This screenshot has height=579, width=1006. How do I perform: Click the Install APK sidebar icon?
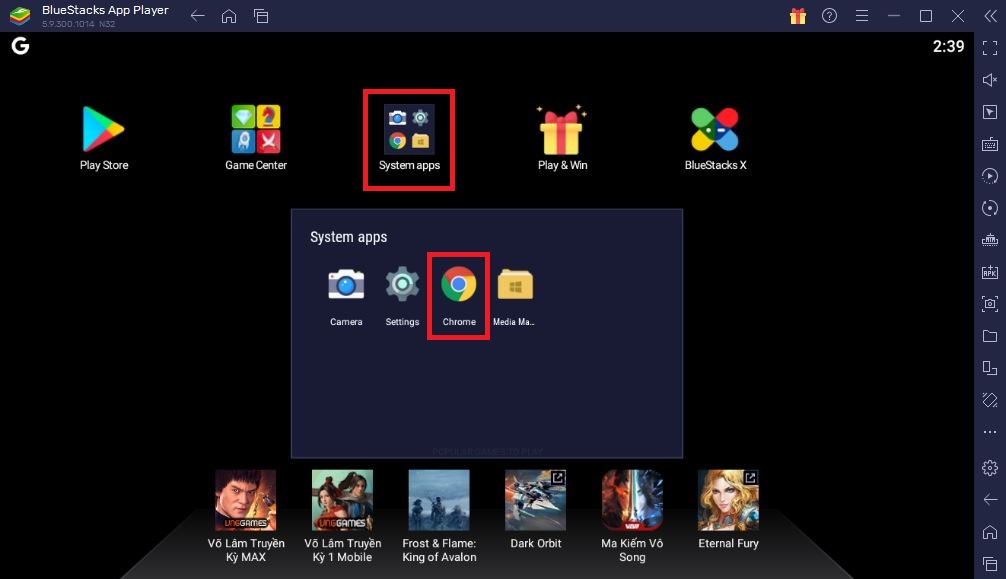990,272
